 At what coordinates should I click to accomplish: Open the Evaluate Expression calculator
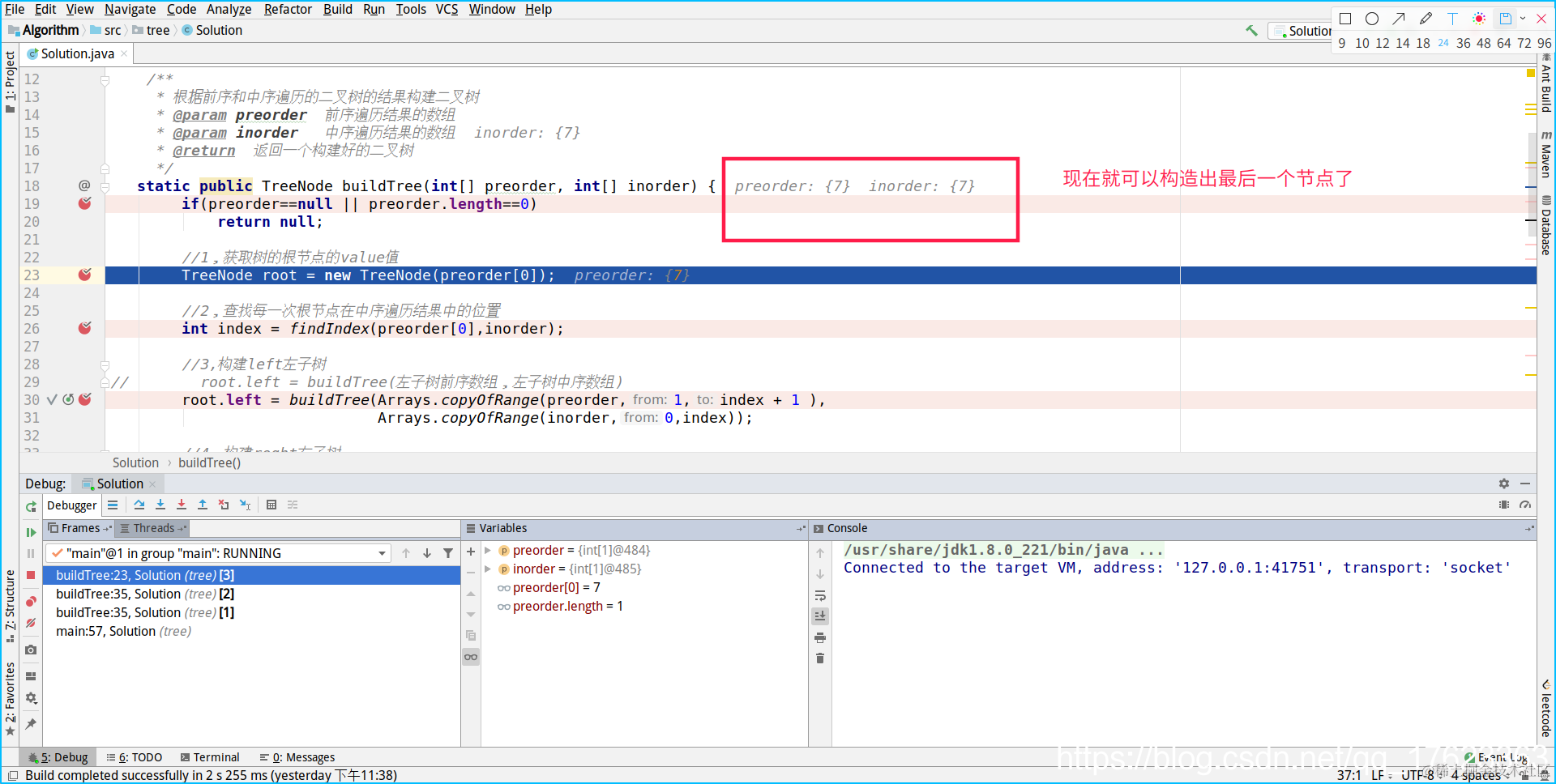(x=271, y=505)
